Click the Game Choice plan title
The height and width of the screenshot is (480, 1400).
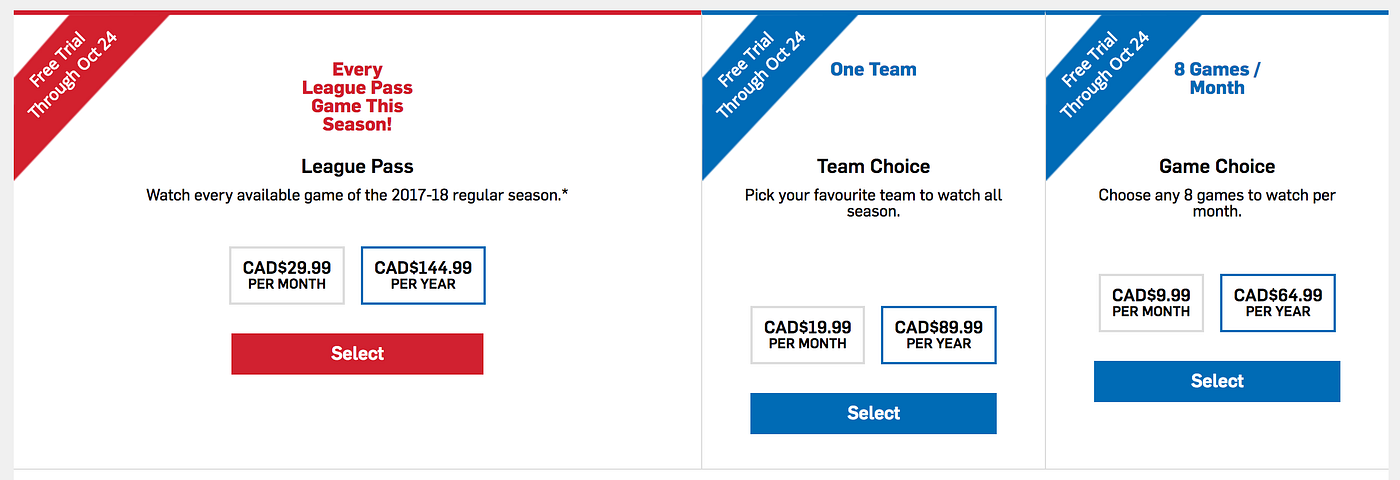1217,166
